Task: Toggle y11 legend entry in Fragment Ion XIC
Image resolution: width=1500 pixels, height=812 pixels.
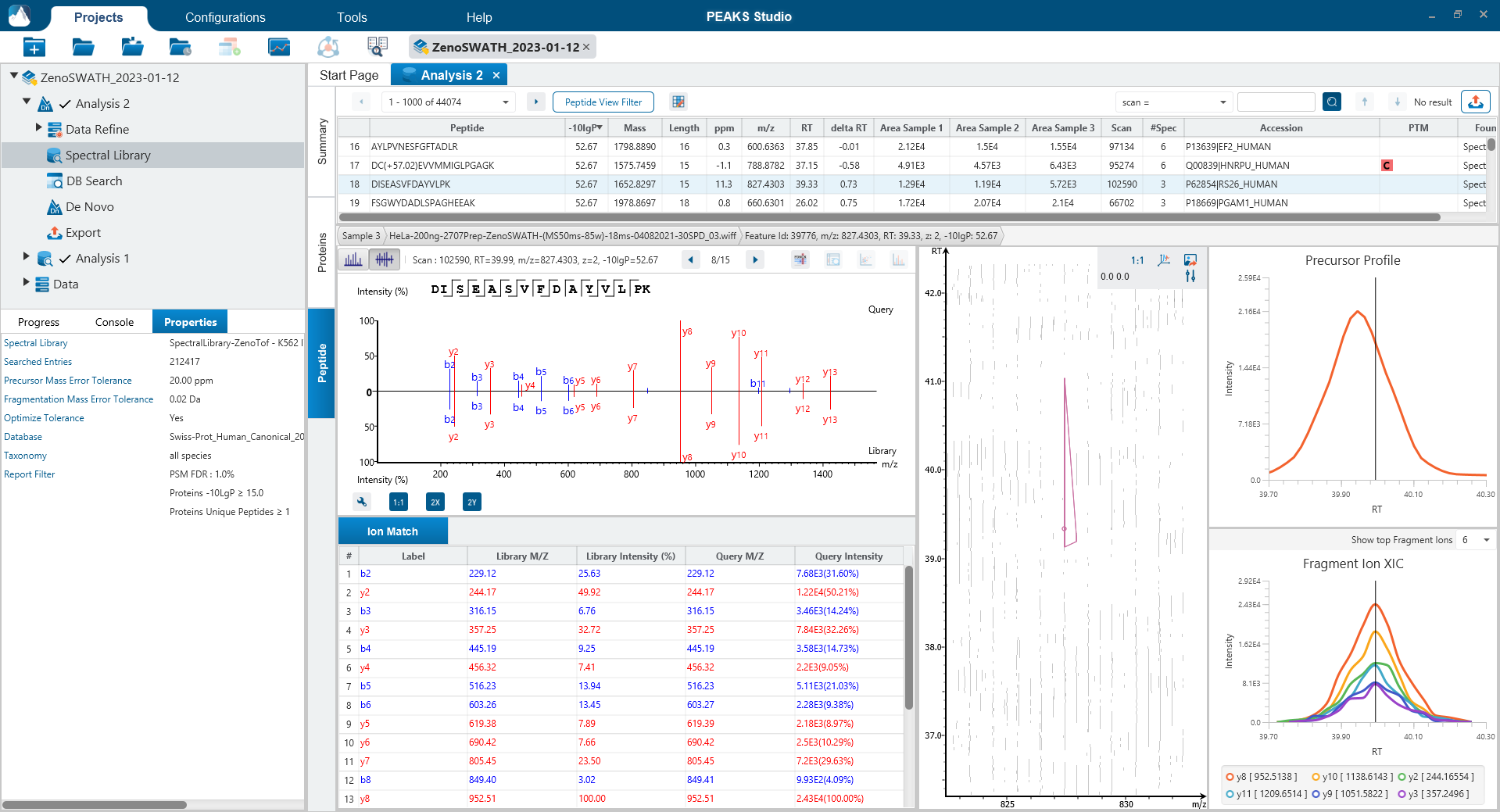Action: pos(1266,794)
